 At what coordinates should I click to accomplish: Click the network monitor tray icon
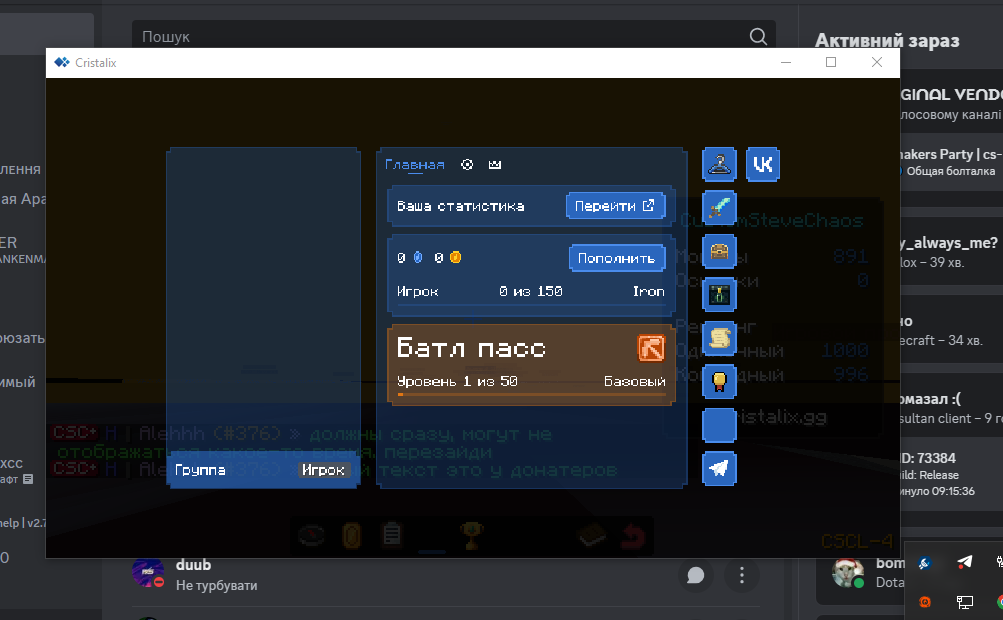point(964,601)
